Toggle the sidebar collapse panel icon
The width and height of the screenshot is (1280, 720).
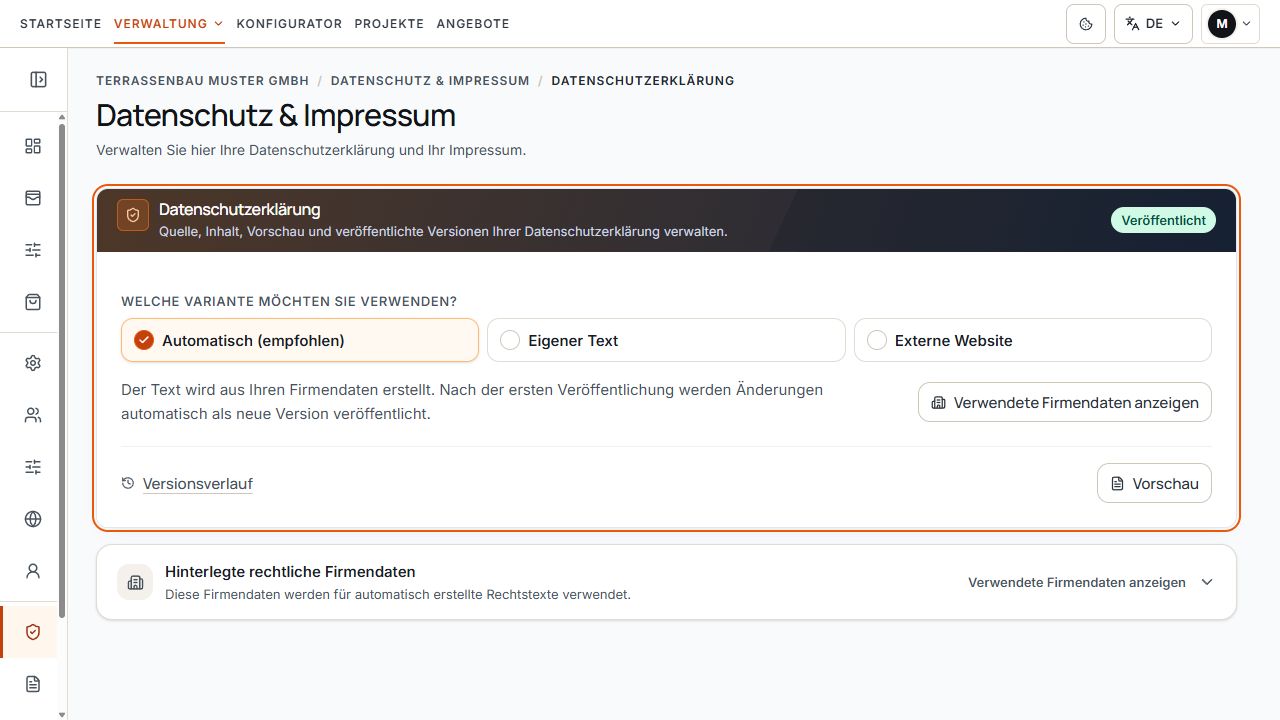[x=38, y=79]
